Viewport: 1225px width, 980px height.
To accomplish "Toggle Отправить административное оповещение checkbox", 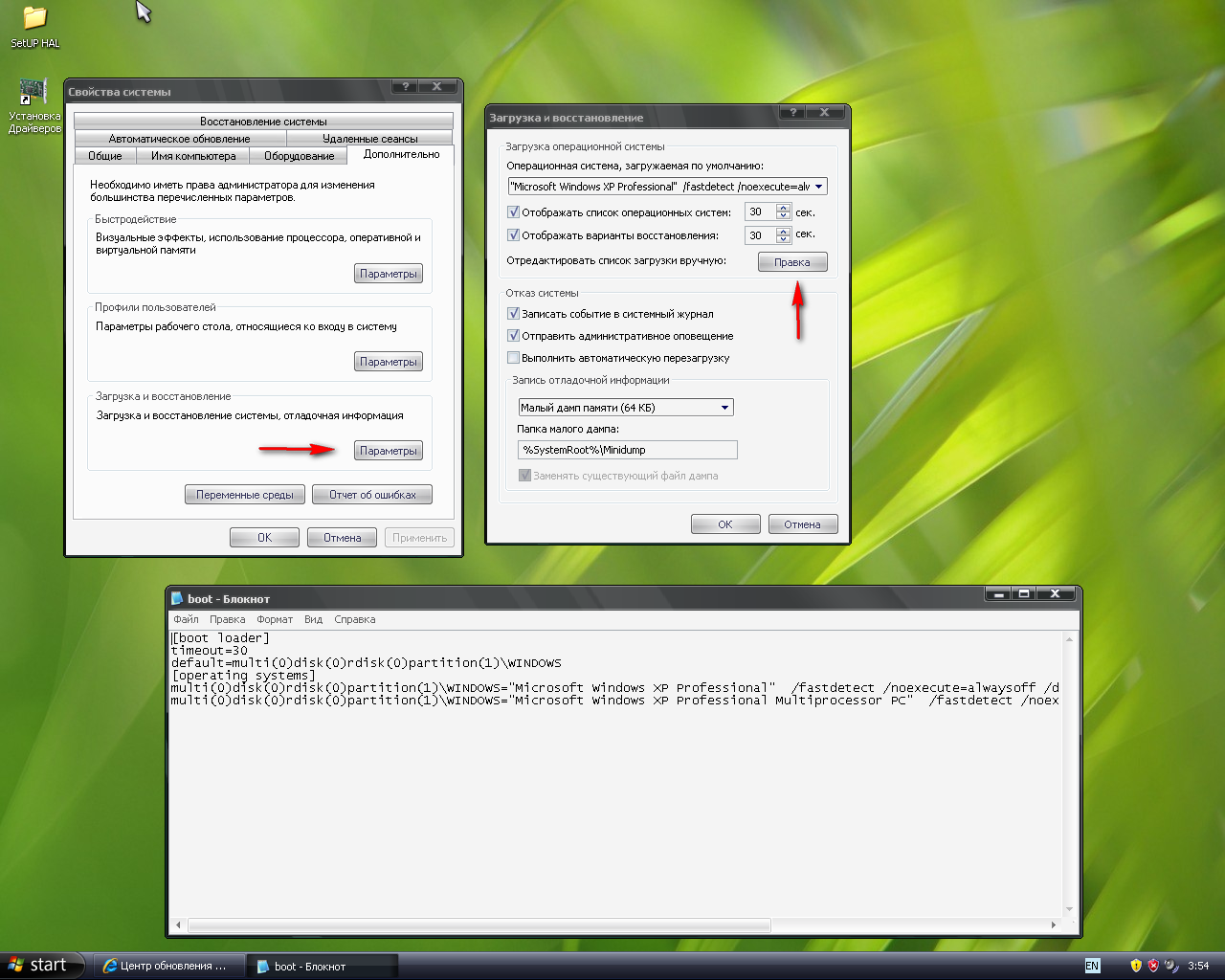I will click(514, 336).
